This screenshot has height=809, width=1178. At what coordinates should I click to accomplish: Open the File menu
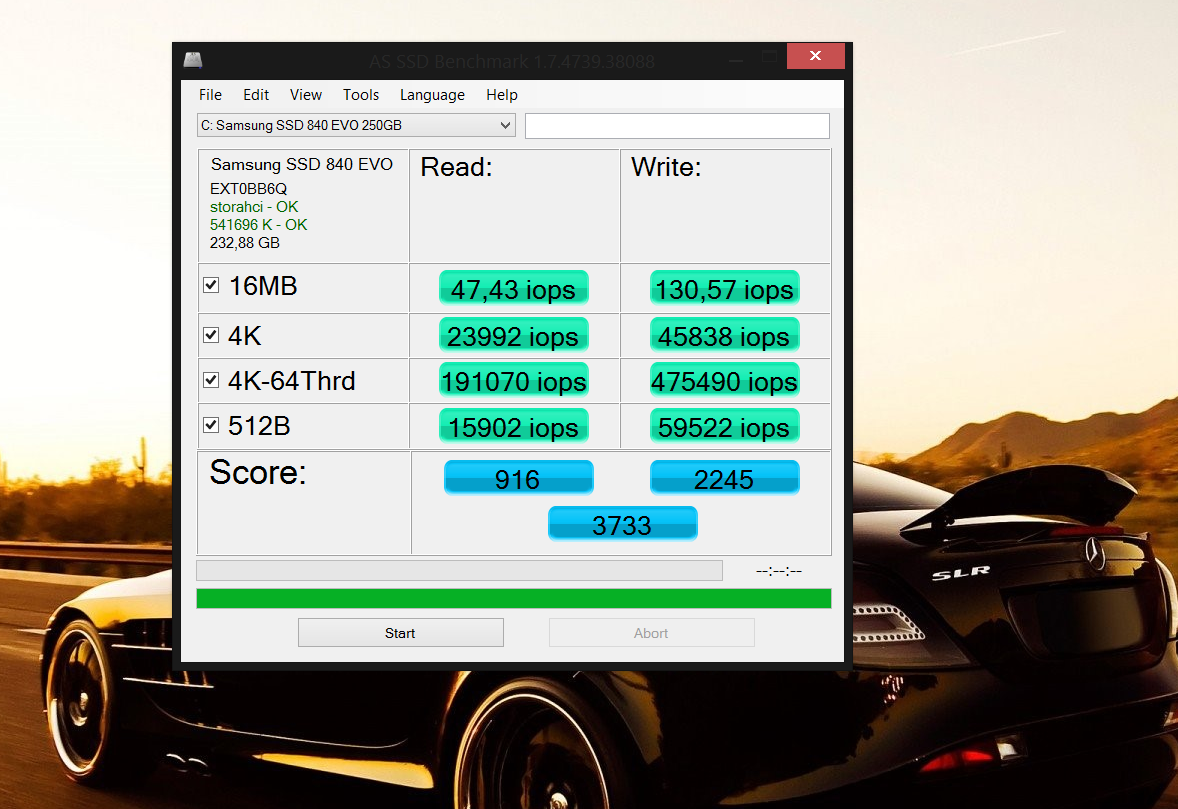(210, 95)
